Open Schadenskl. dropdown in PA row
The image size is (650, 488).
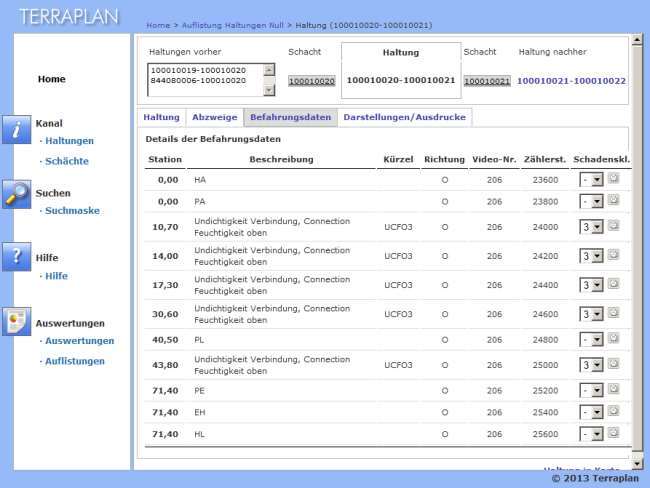592,202
